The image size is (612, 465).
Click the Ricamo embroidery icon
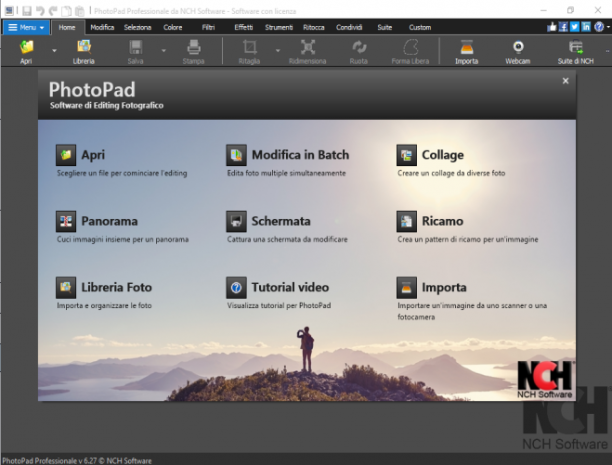[x=406, y=221]
